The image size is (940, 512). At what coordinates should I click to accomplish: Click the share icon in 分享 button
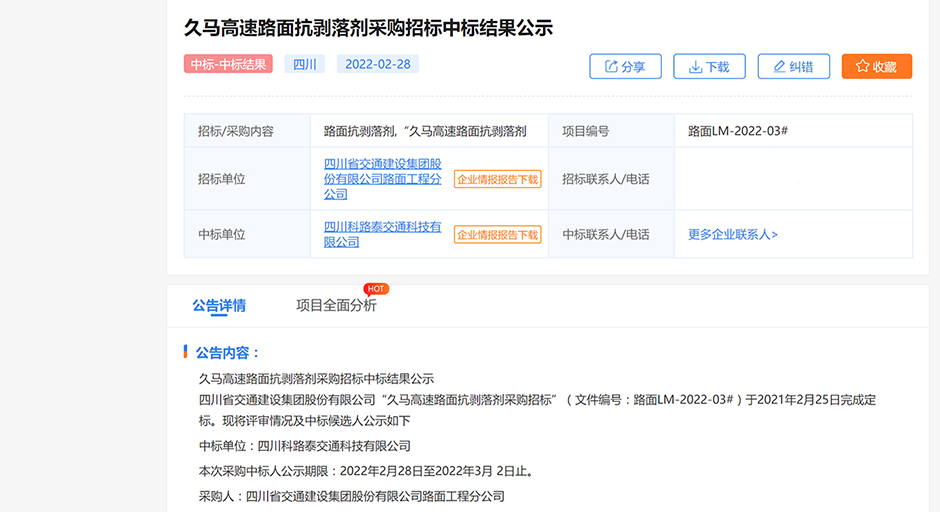pyautogui.click(x=611, y=67)
